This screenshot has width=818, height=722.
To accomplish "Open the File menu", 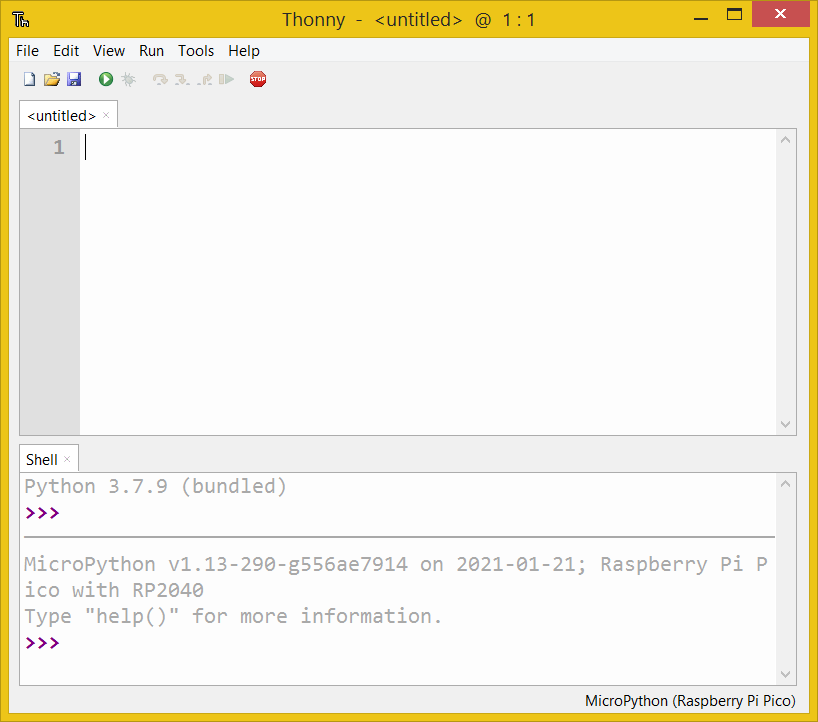I will 27,51.
